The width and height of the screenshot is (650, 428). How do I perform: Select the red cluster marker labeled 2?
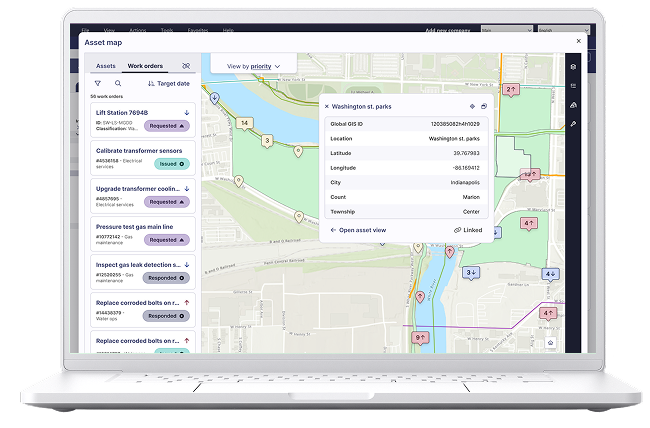tap(511, 90)
